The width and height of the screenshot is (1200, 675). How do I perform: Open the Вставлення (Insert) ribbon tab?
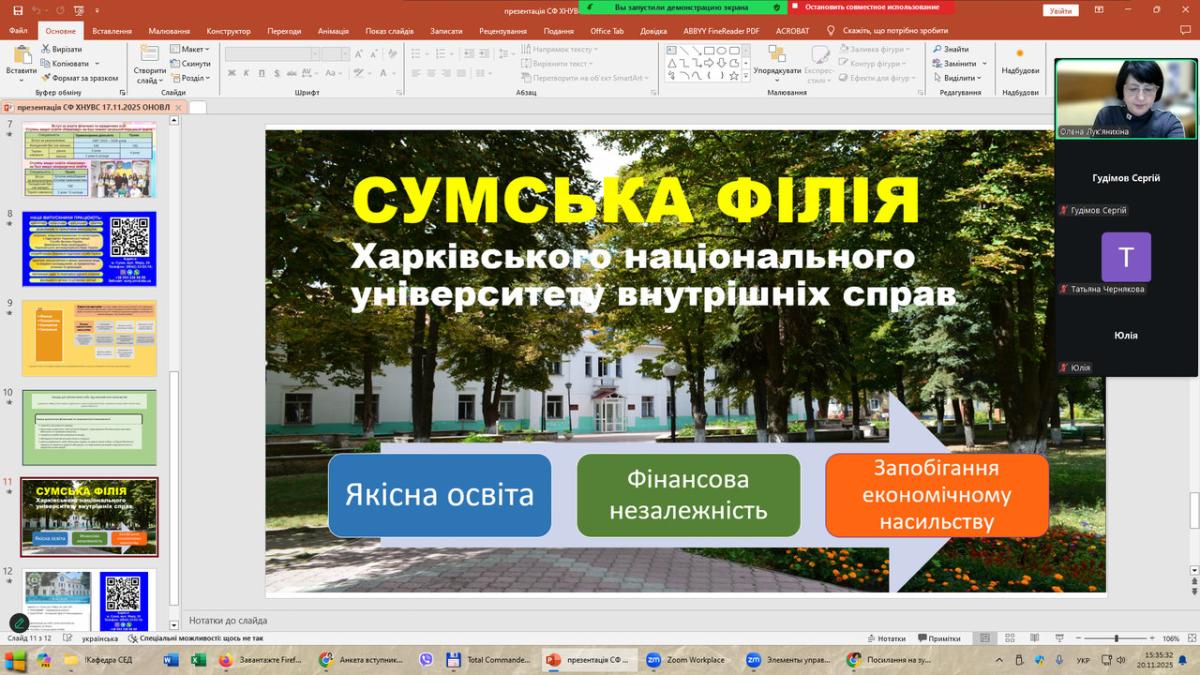[x=111, y=31]
